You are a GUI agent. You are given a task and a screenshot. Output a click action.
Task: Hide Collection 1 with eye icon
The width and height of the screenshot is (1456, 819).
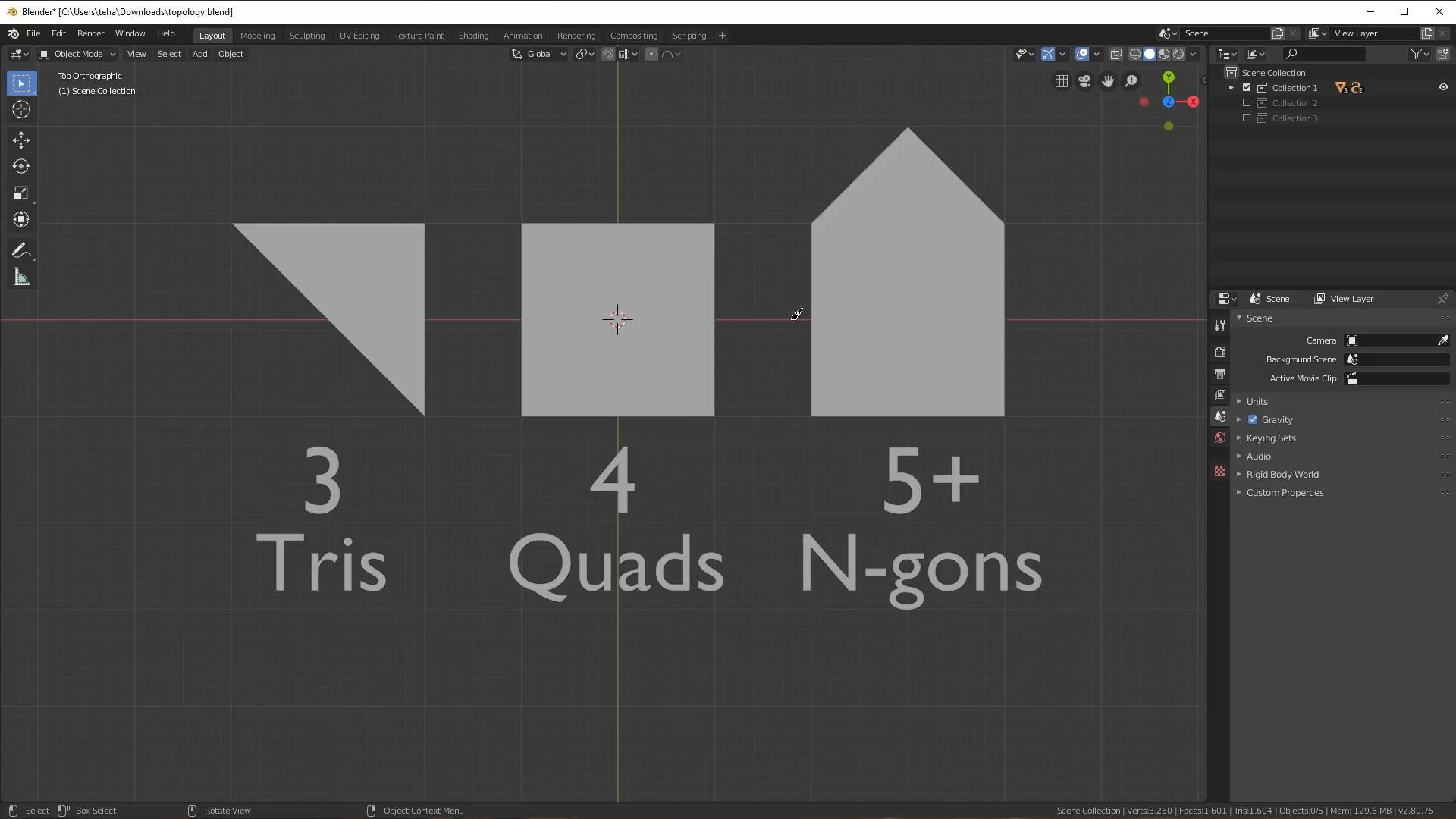tap(1442, 87)
